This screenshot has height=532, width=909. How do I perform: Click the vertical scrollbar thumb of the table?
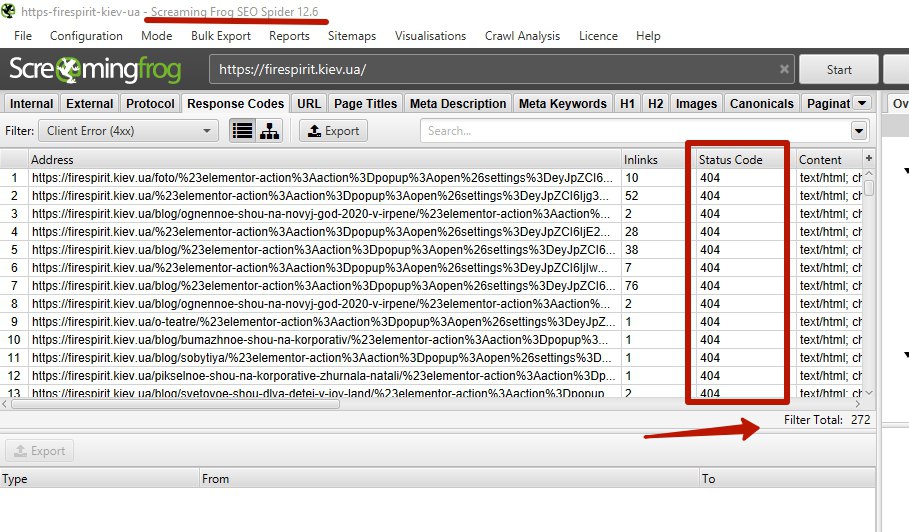click(x=868, y=189)
